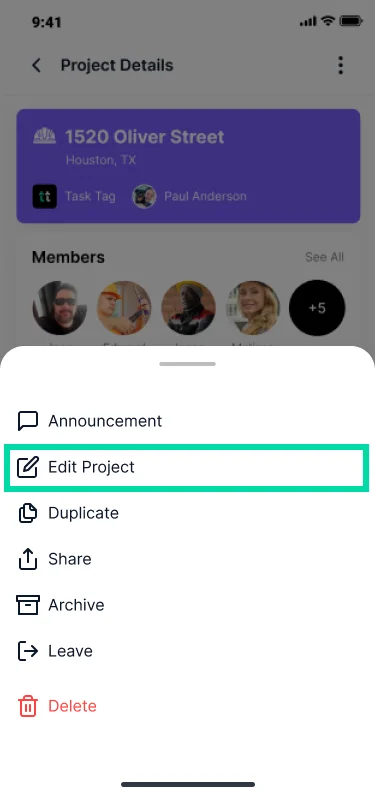Choose Edit Project in the menu
Screen dimensions: 375x812
point(188,467)
